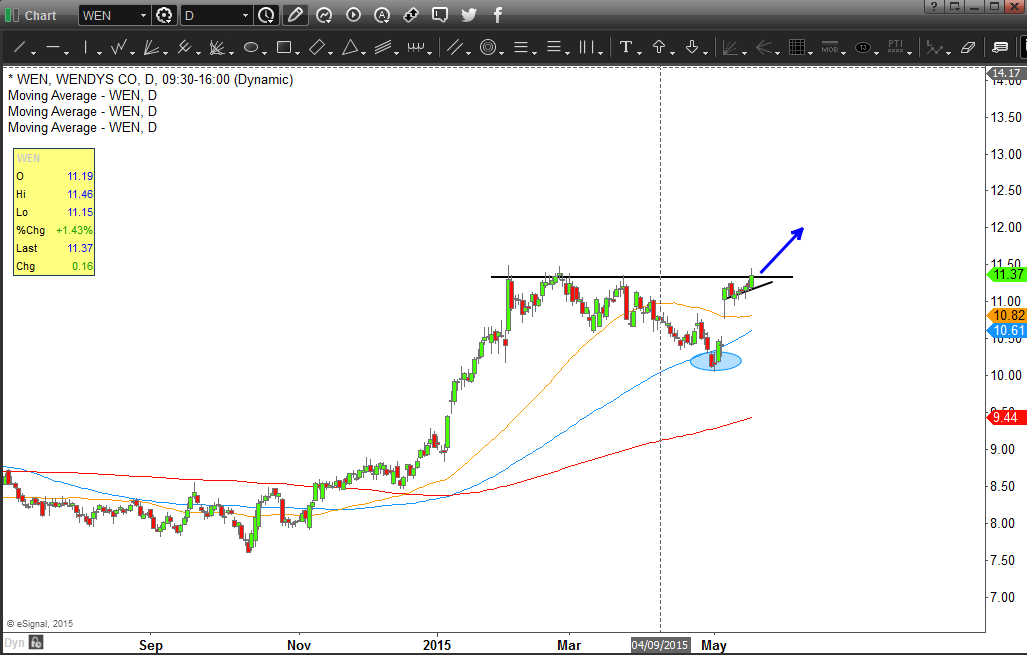This screenshot has width=1027, height=655.
Task: Click the eraser tool
Action: coord(967,47)
